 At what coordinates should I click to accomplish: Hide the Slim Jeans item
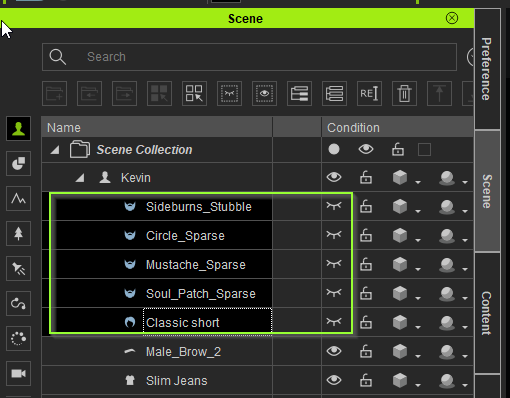click(334, 380)
